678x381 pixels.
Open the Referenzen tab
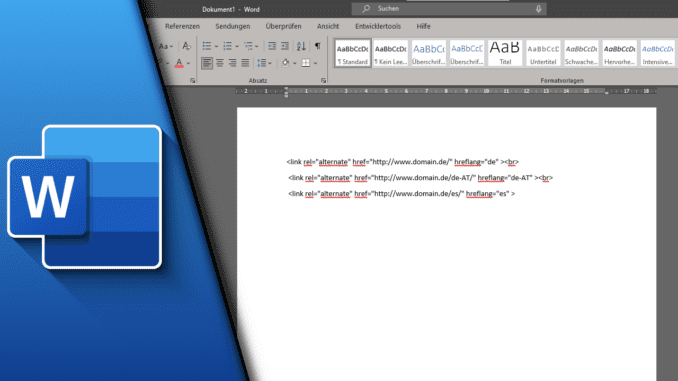(x=182, y=26)
